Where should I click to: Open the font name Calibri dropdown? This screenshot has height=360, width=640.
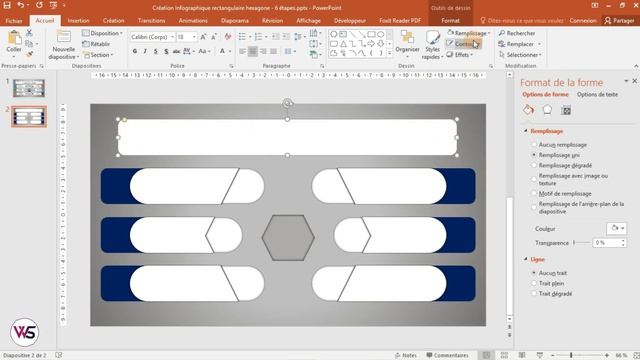tap(172, 37)
